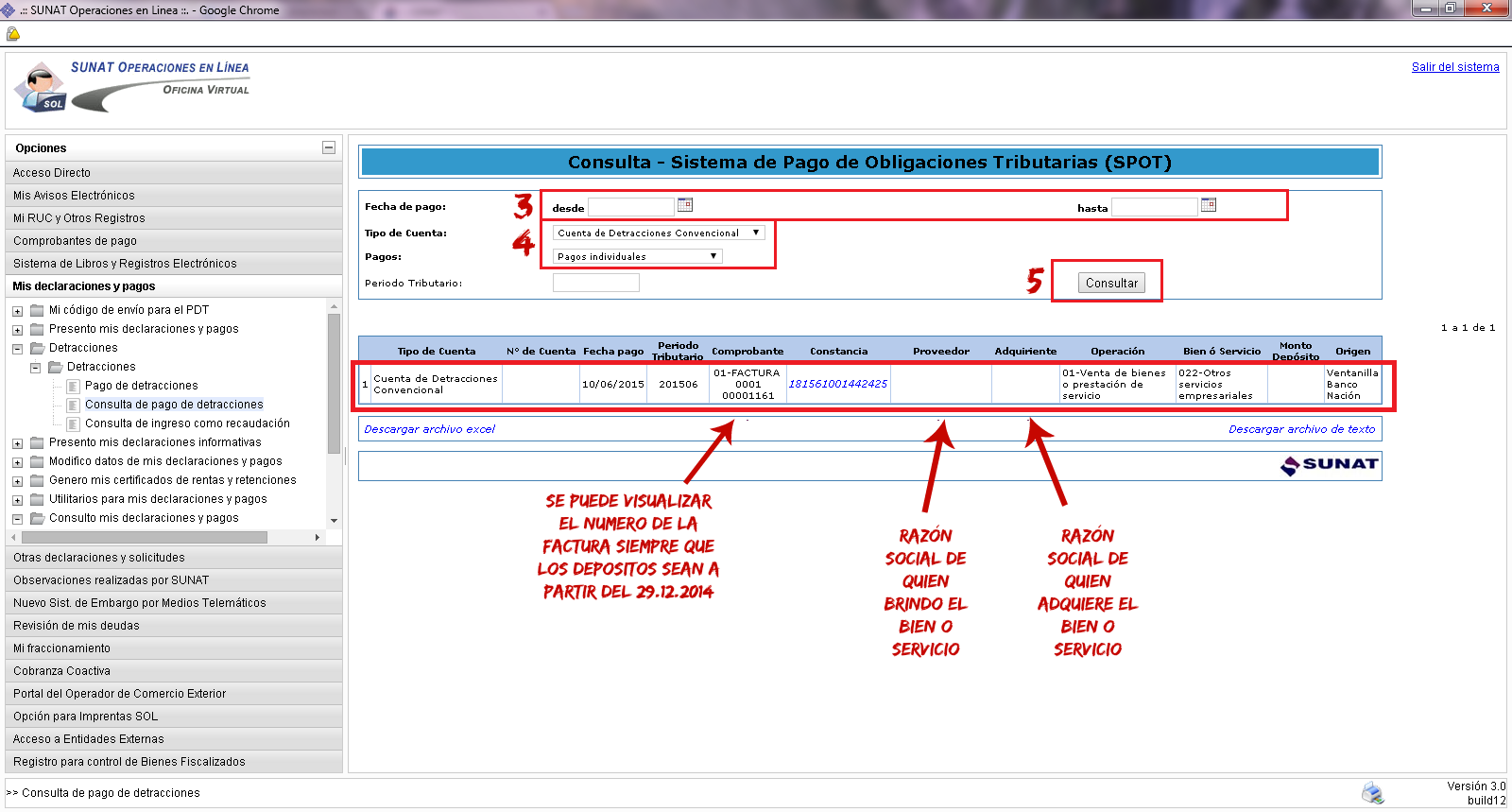Open Acceso a Entidades Externas section

click(x=174, y=739)
